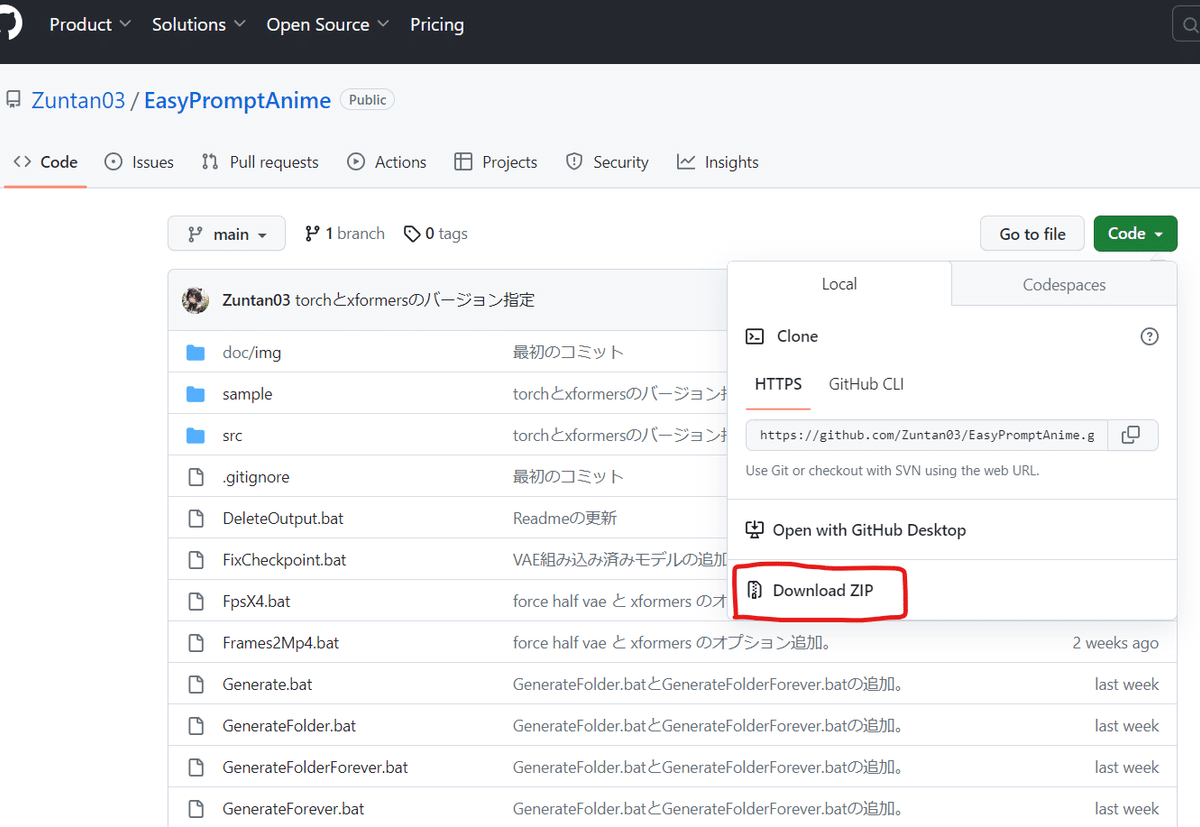Image resolution: width=1200 pixels, height=827 pixels.
Task: Toggle the green Code dropdown button
Action: (x=1135, y=234)
